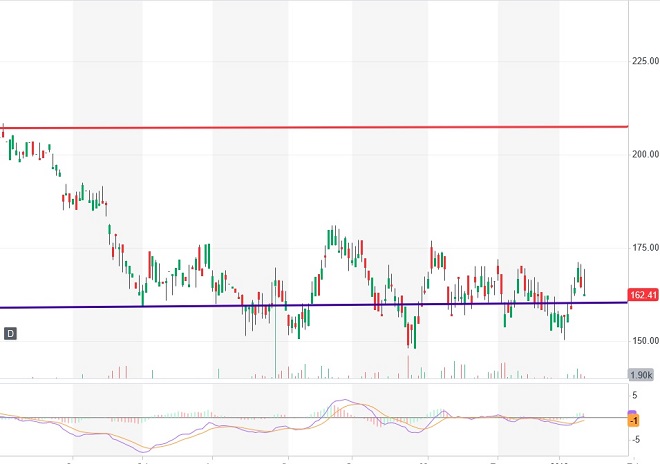The width and height of the screenshot is (660, 464).
Task: Select the dark blue horizontal support line
Action: coord(314,305)
